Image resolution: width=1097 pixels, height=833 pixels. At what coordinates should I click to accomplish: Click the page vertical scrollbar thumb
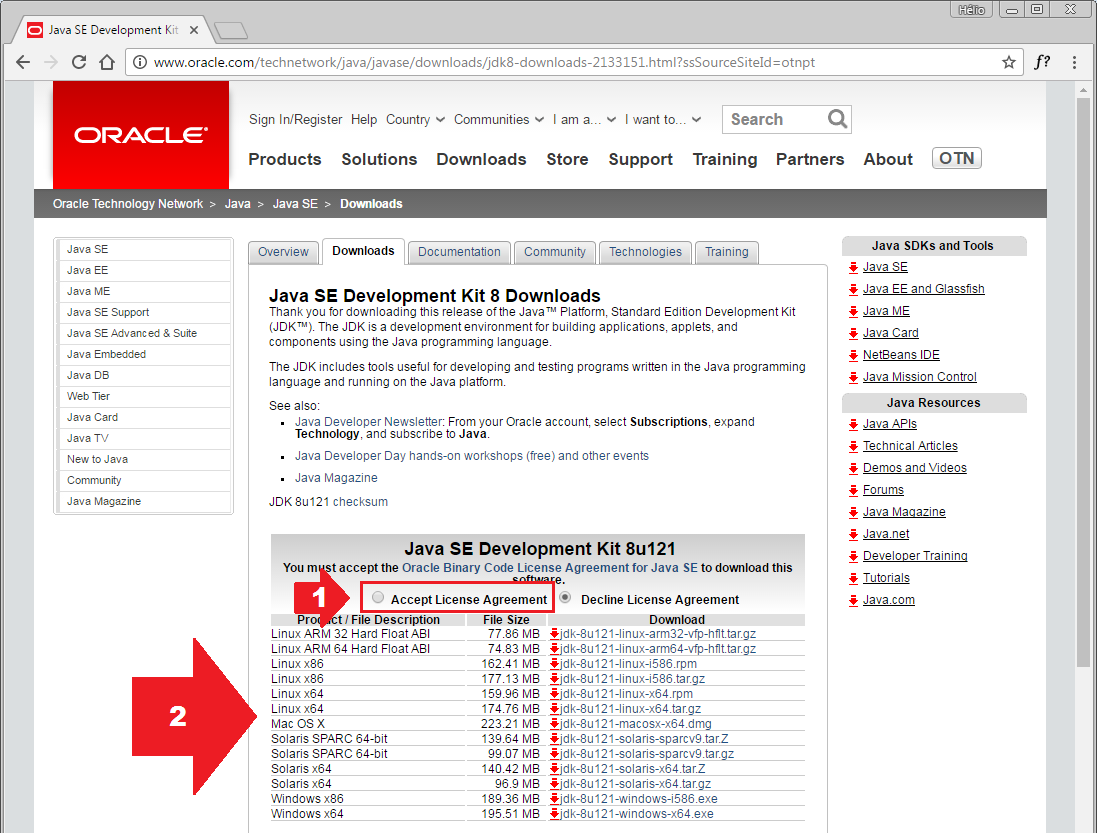[x=1083, y=381]
